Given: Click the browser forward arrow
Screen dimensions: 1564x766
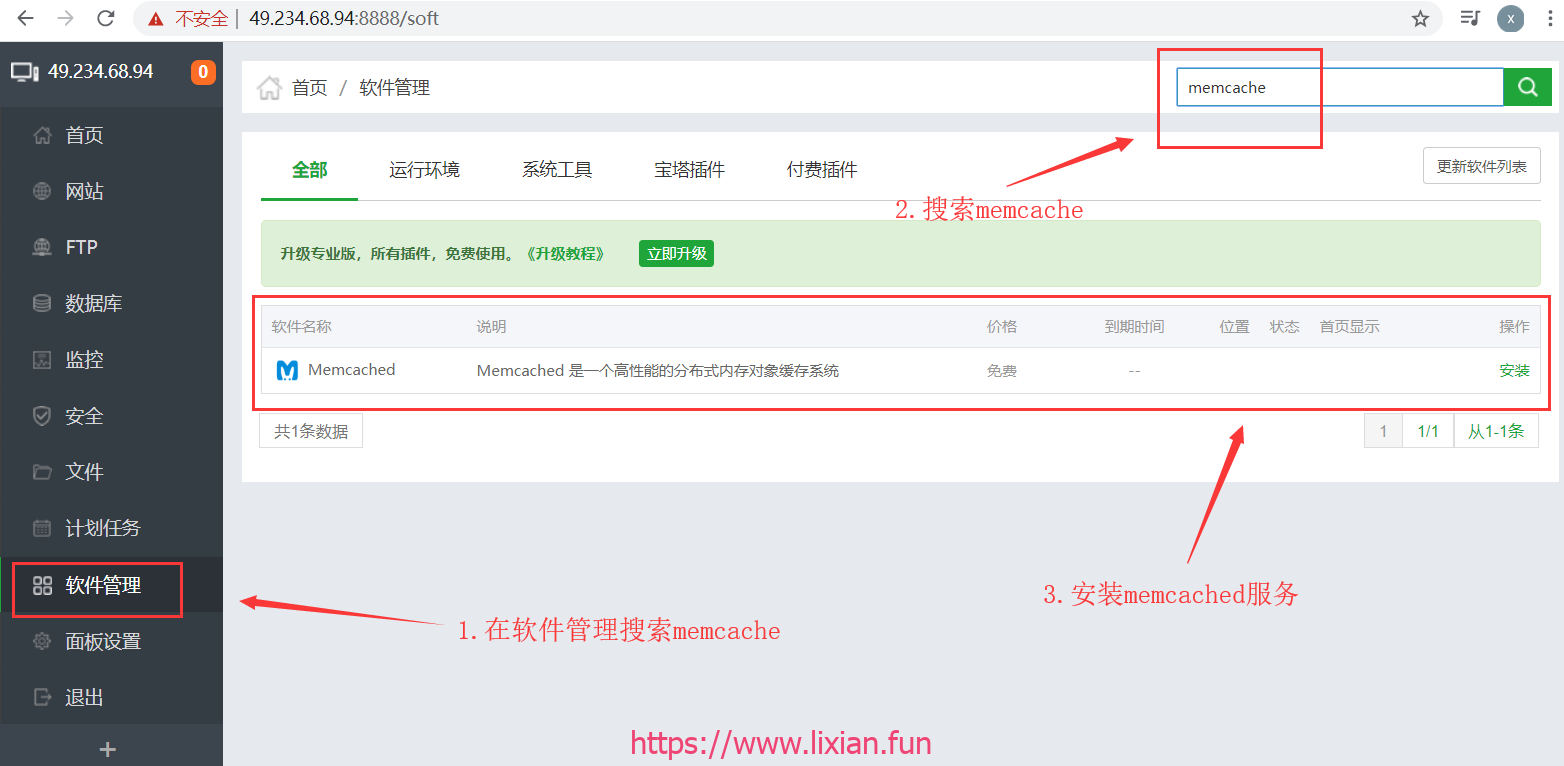Looking at the screenshot, I should [x=66, y=18].
